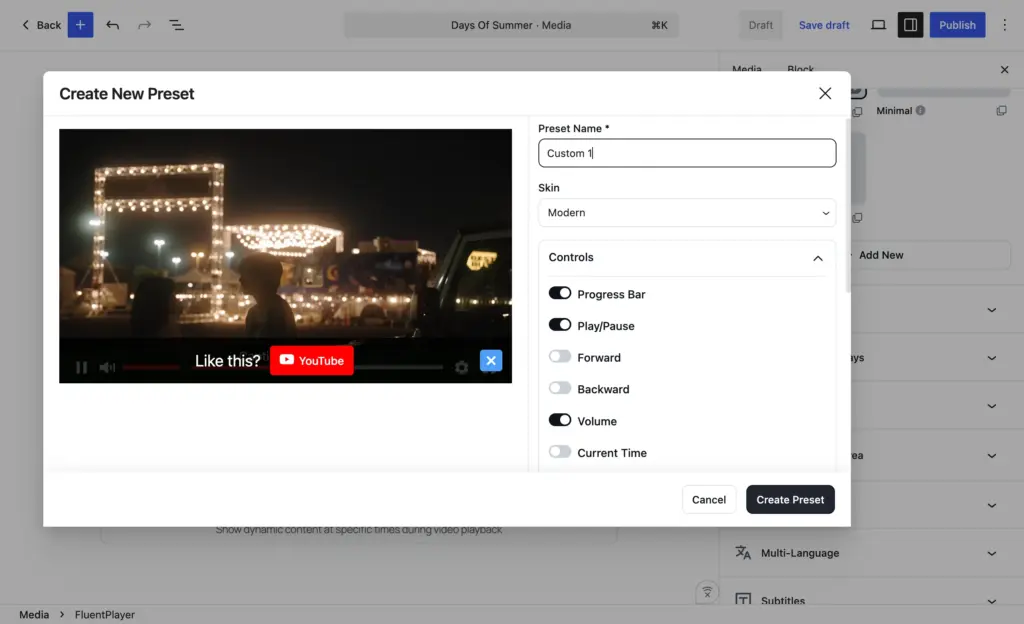Turn on the Current Time toggle
This screenshot has width=1024, height=624.
(x=560, y=452)
